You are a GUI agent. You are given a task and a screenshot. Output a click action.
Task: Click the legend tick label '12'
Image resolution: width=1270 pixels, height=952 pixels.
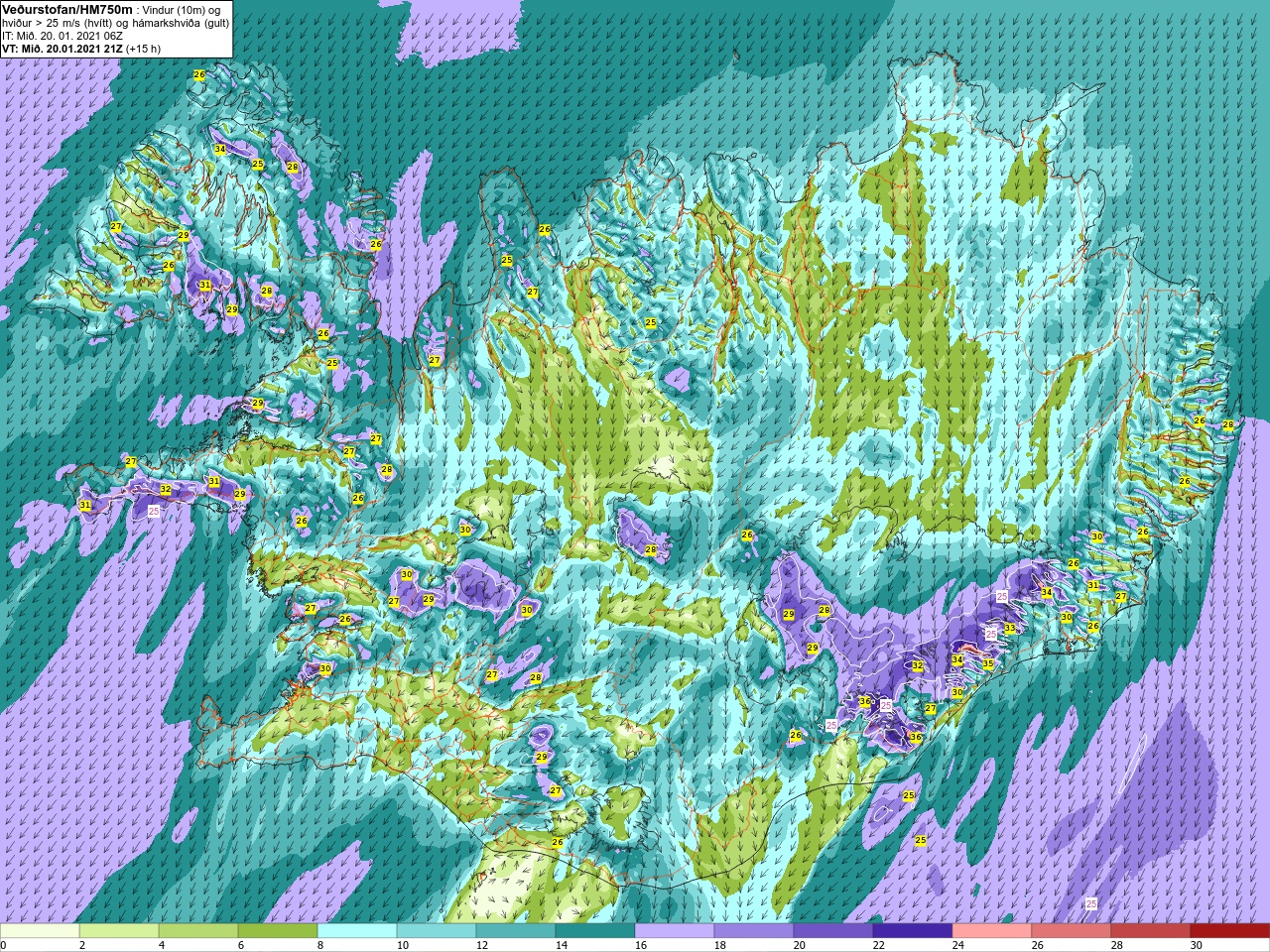(482, 945)
